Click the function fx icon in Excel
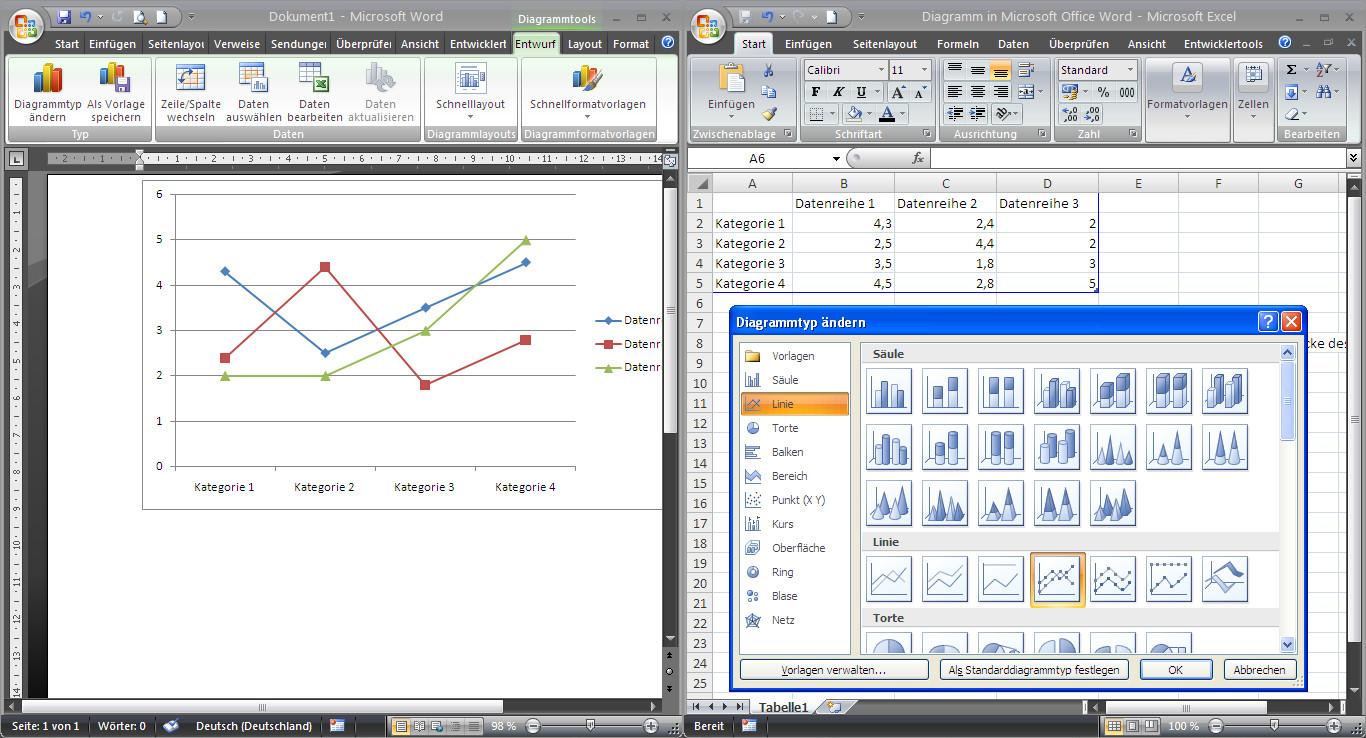This screenshot has height=738, width=1366. coord(917,158)
